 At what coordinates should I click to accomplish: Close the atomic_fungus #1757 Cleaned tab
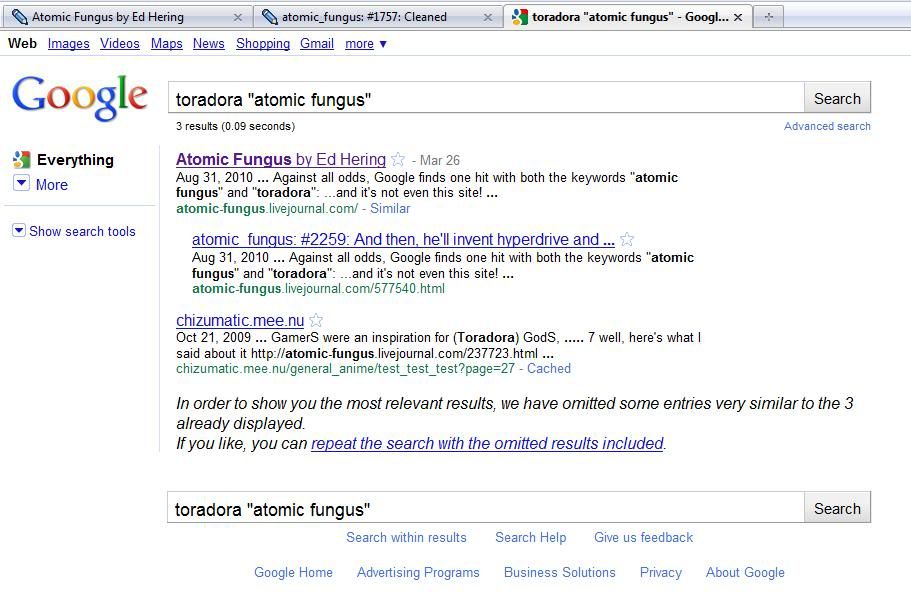pyautogui.click(x=488, y=17)
